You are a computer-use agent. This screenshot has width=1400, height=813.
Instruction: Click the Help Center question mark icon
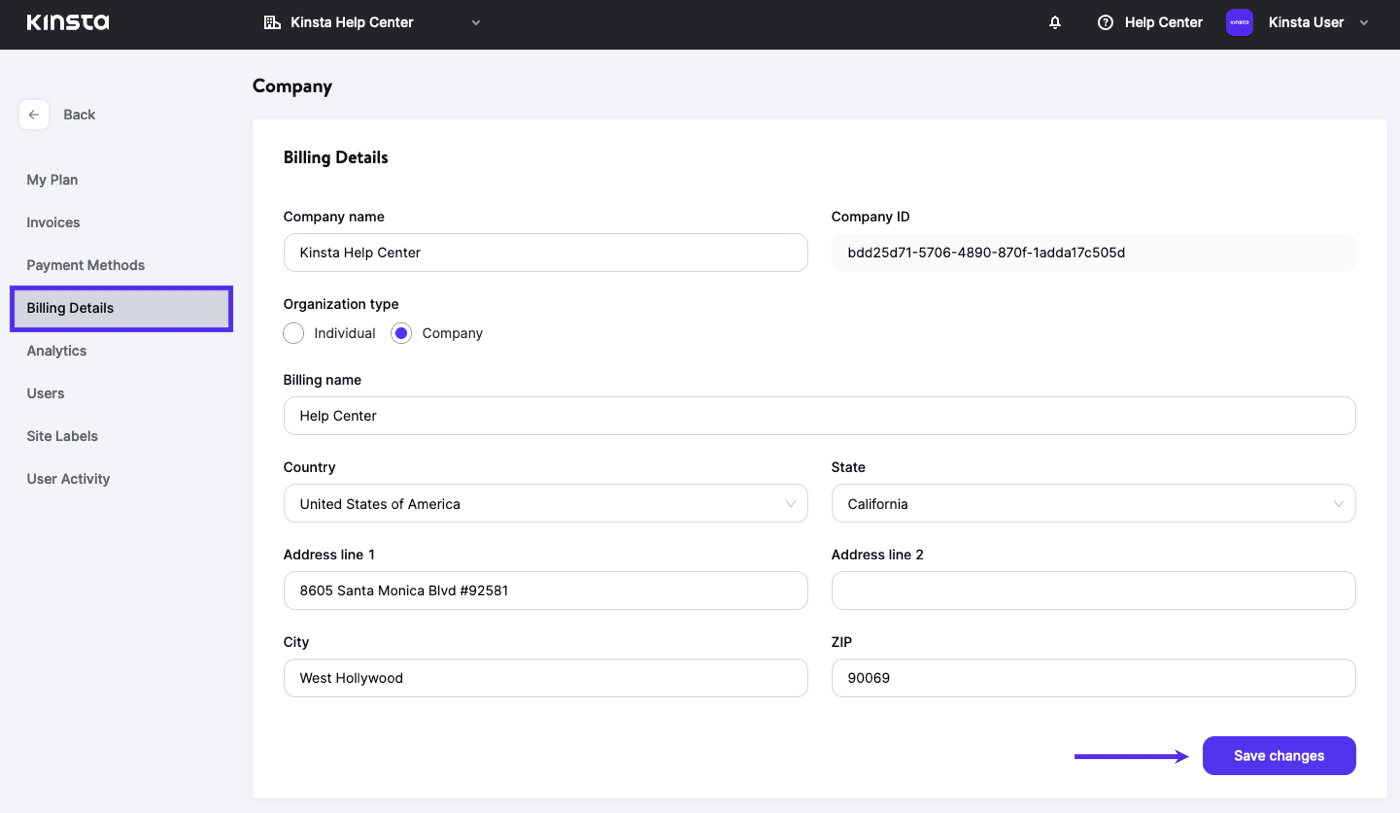tap(1105, 22)
